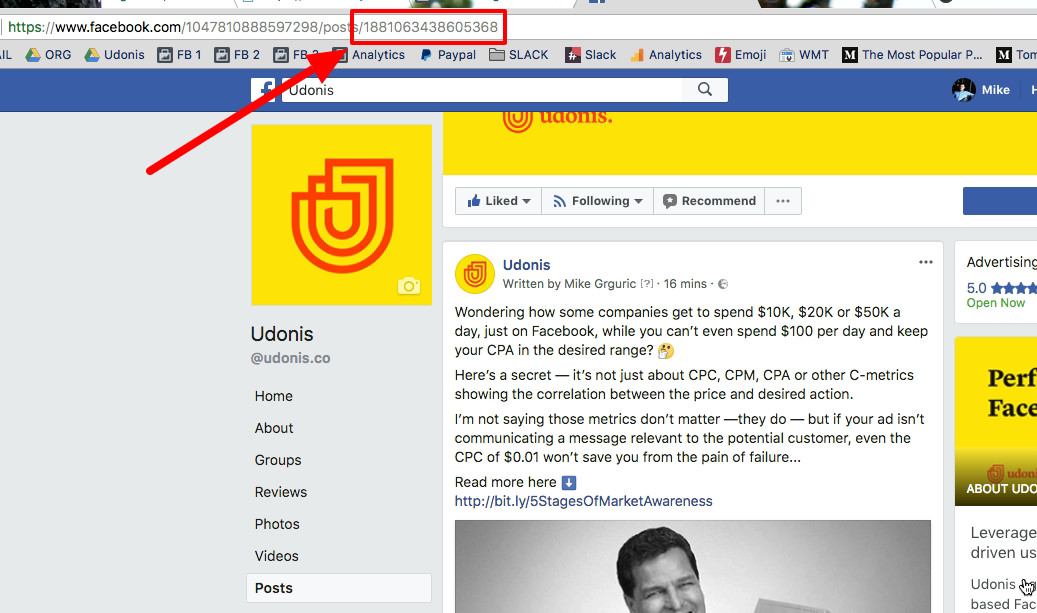Image resolution: width=1037 pixels, height=613 pixels.
Task: Click in the Facebook search field
Action: tap(482, 90)
